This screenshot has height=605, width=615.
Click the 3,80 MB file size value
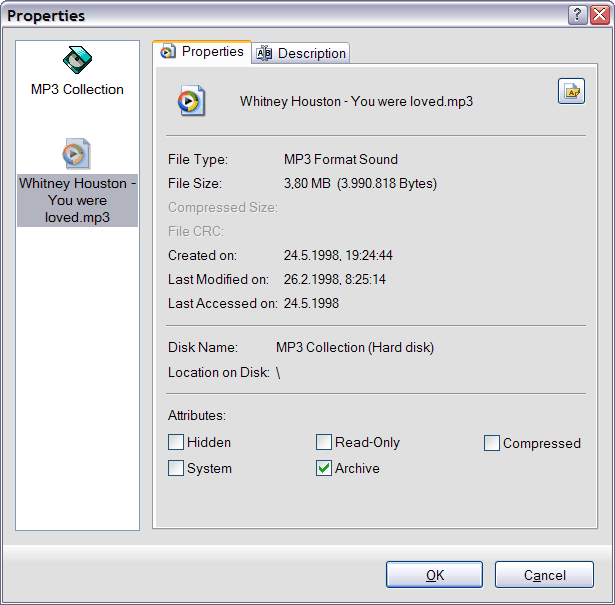(360, 183)
